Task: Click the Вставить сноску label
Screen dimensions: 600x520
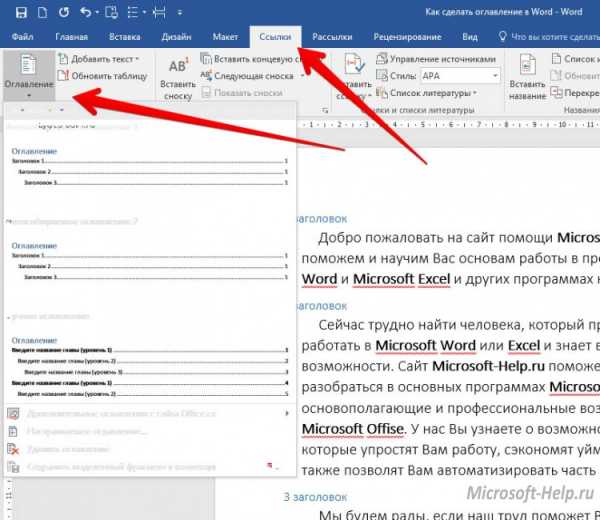Action: point(178,90)
